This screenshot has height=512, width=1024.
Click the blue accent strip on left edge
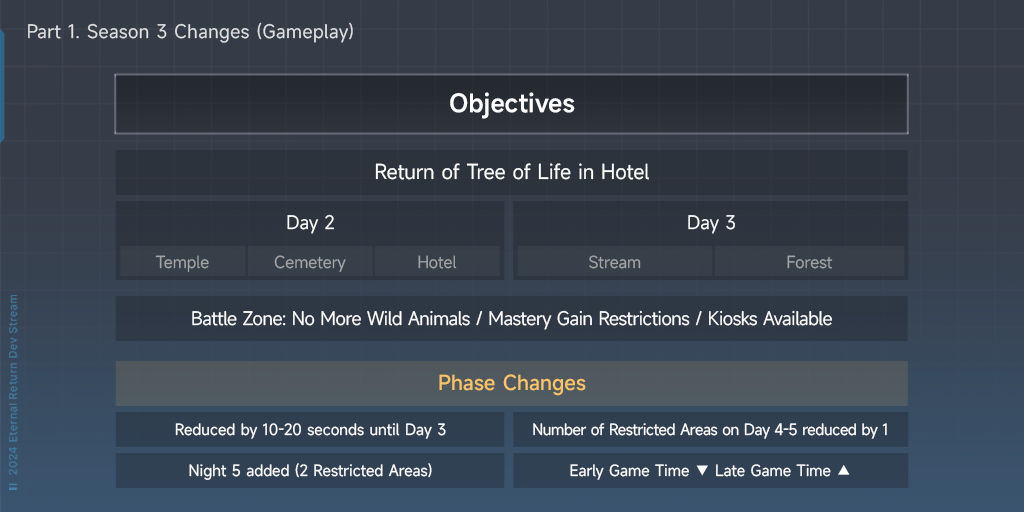tap(2, 85)
